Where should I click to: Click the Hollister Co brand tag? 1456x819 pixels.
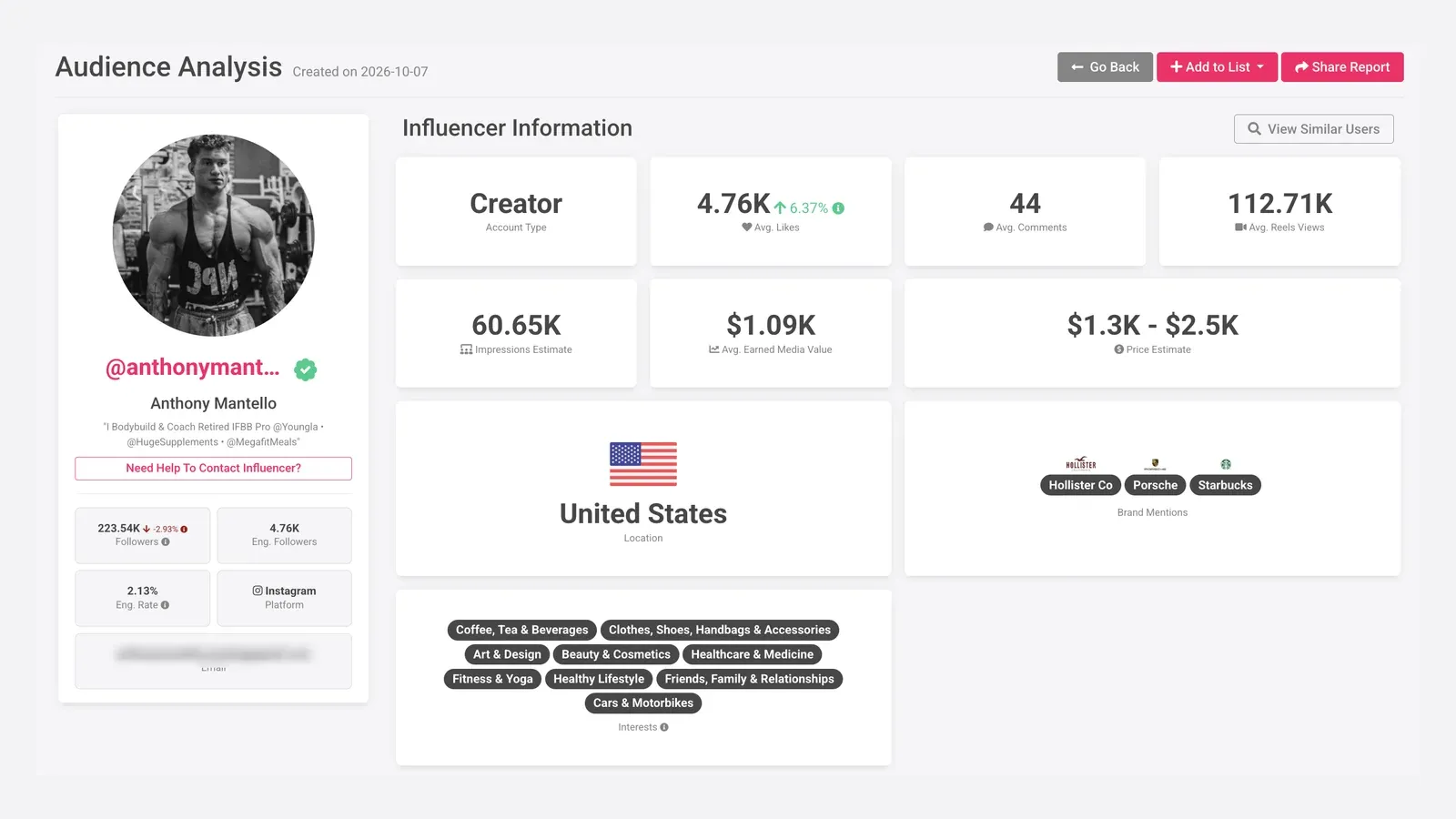coord(1080,485)
